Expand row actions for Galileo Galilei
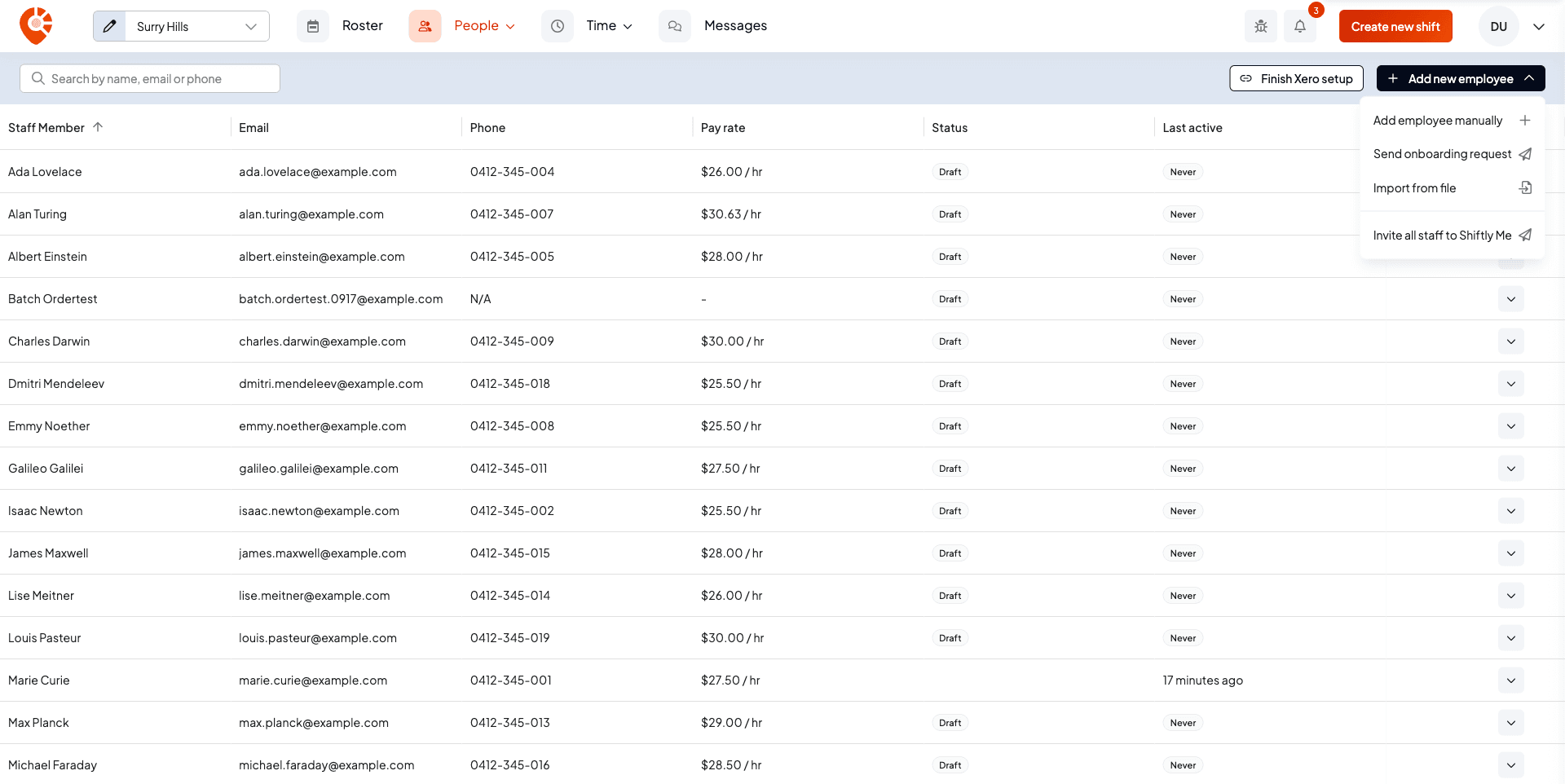This screenshot has width=1565, height=784. coord(1511,469)
